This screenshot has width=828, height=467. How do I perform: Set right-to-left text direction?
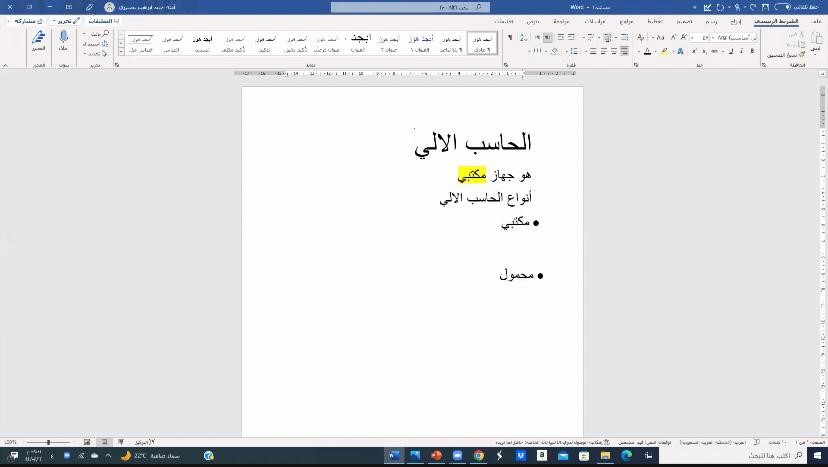tap(547, 38)
